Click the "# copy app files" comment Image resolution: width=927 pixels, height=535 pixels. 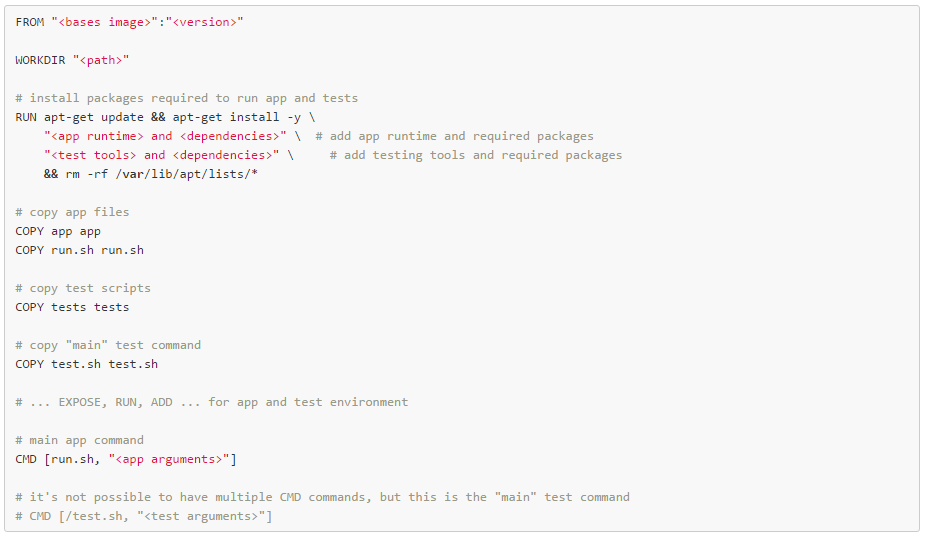[72, 212]
